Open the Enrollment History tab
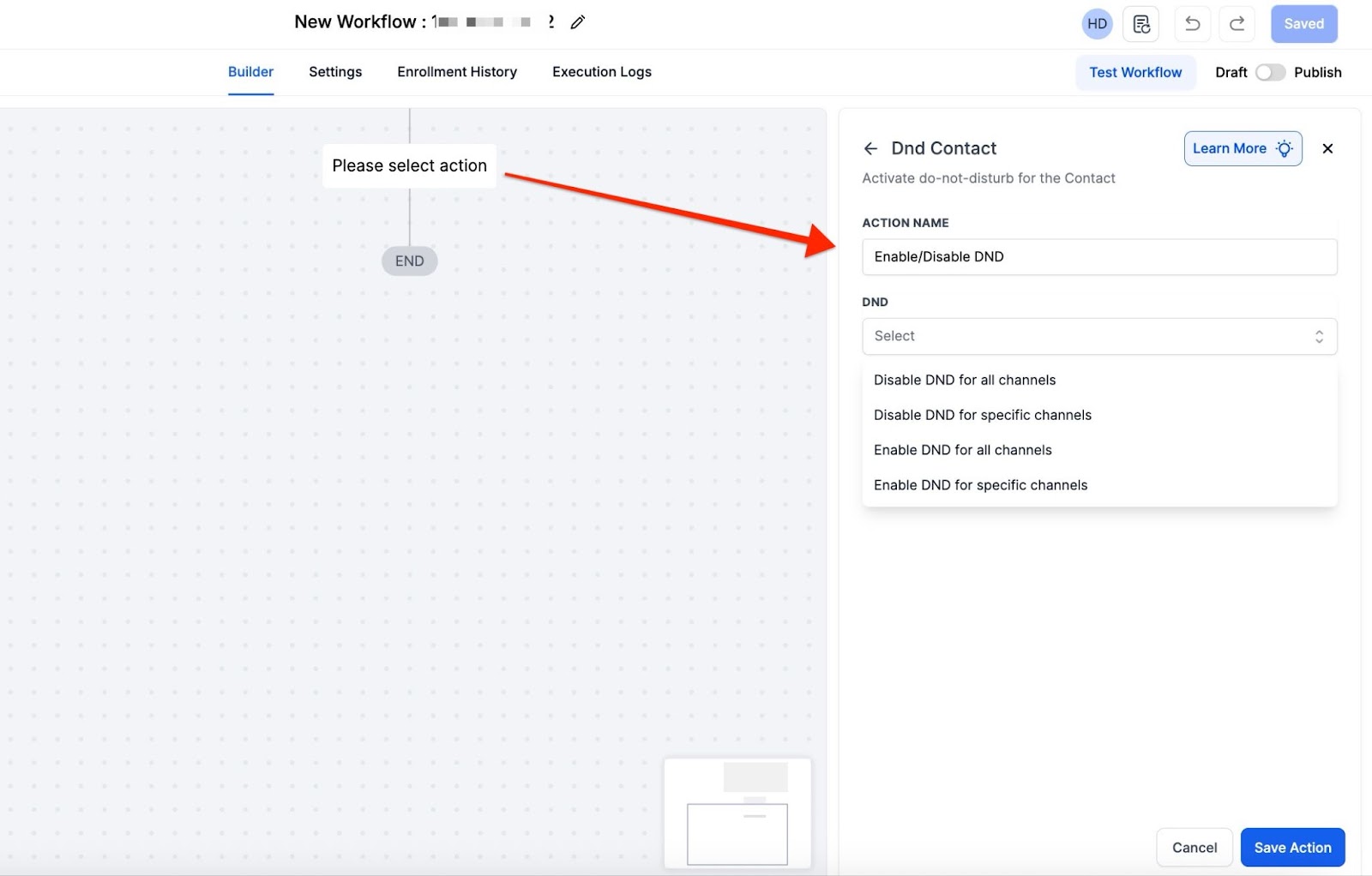The height and width of the screenshot is (876, 1372). 457,72
